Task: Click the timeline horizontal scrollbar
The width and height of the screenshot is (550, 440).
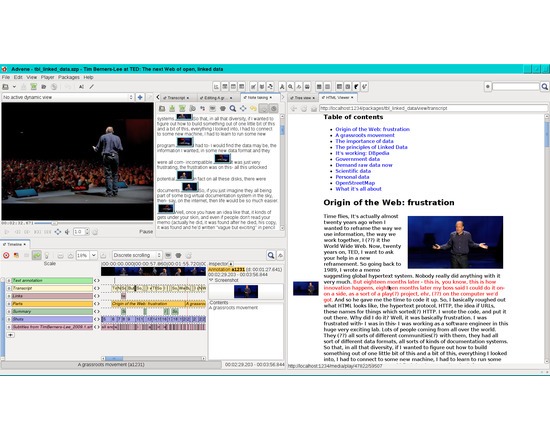Action: (x=154, y=359)
